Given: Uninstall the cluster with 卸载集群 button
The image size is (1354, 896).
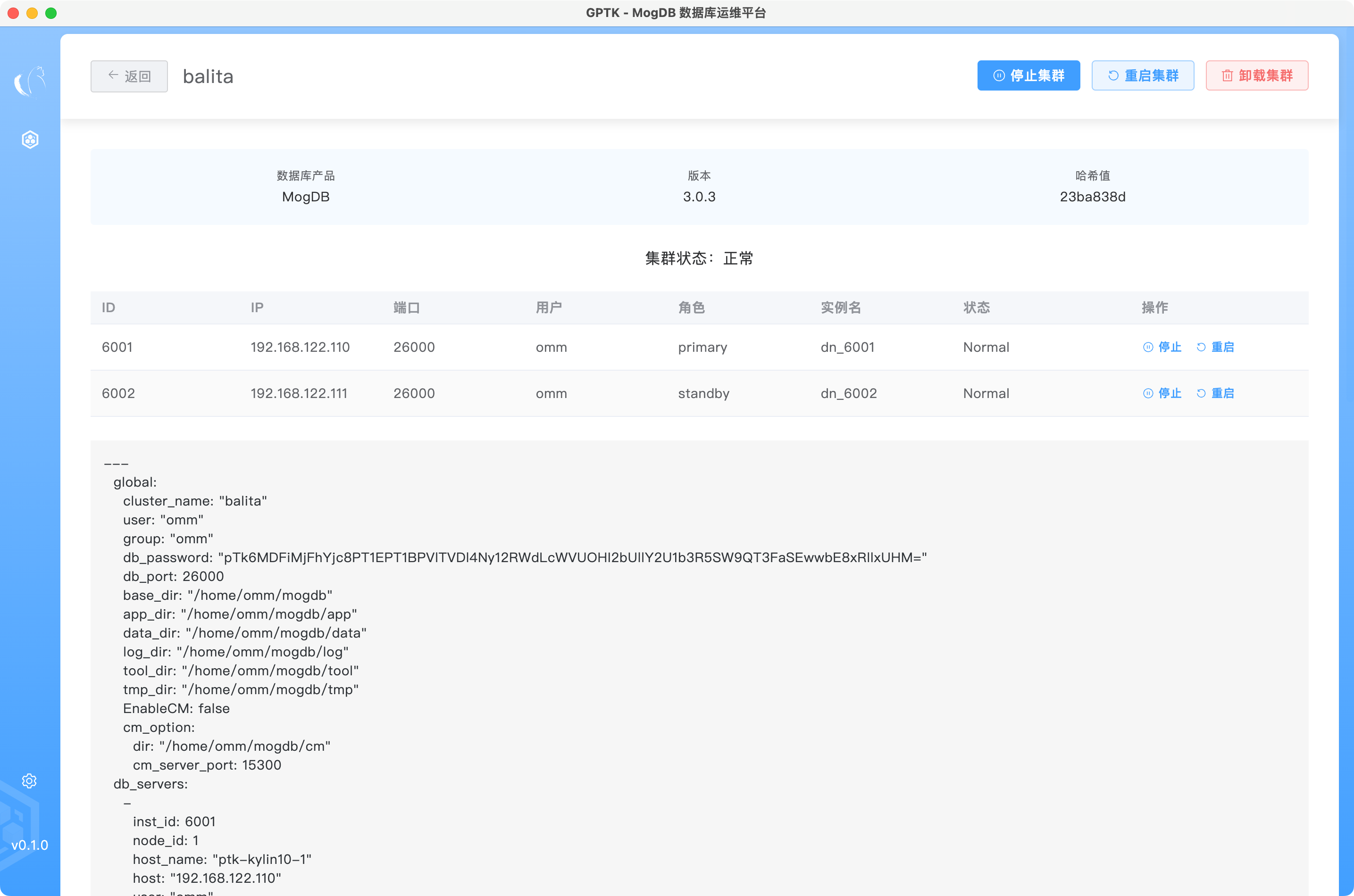Looking at the screenshot, I should (x=1257, y=75).
